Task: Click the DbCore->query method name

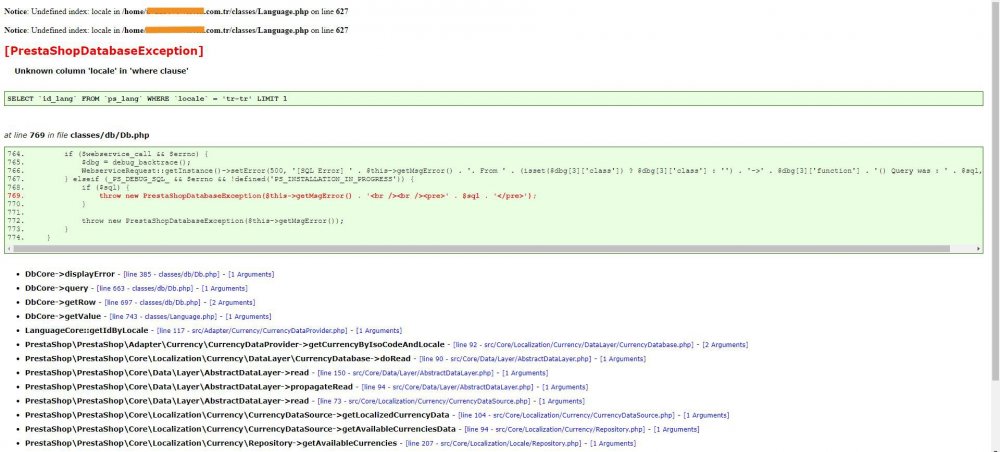Action: (57, 288)
